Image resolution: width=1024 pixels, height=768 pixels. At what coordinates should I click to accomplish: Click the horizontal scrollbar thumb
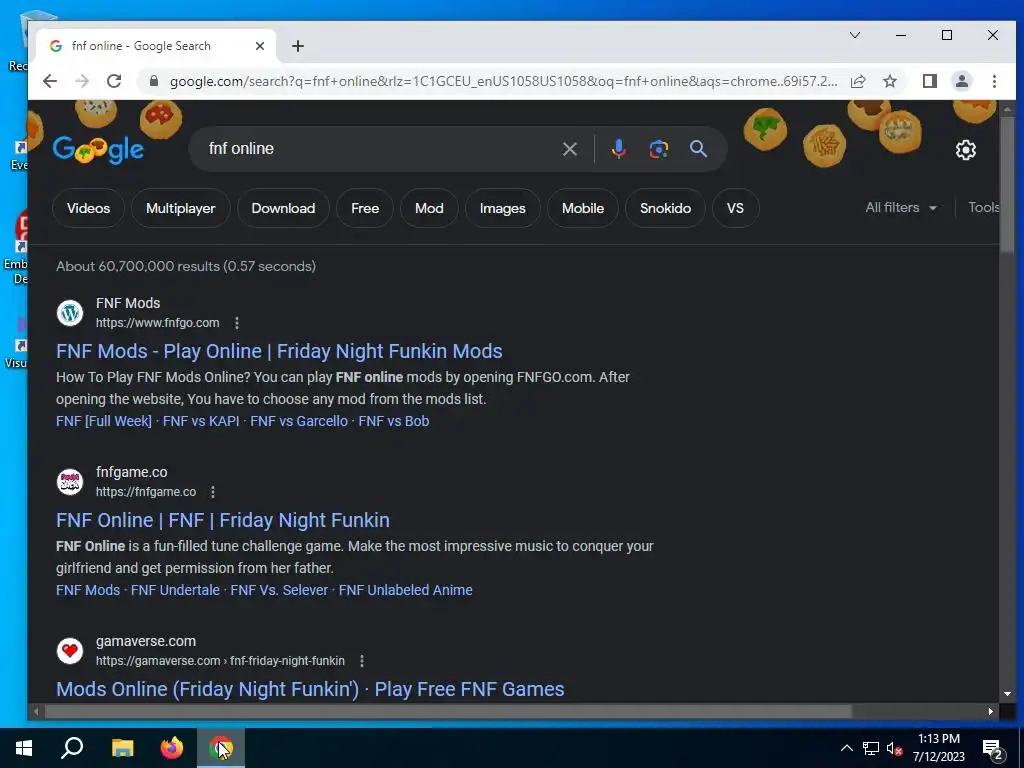click(x=448, y=711)
